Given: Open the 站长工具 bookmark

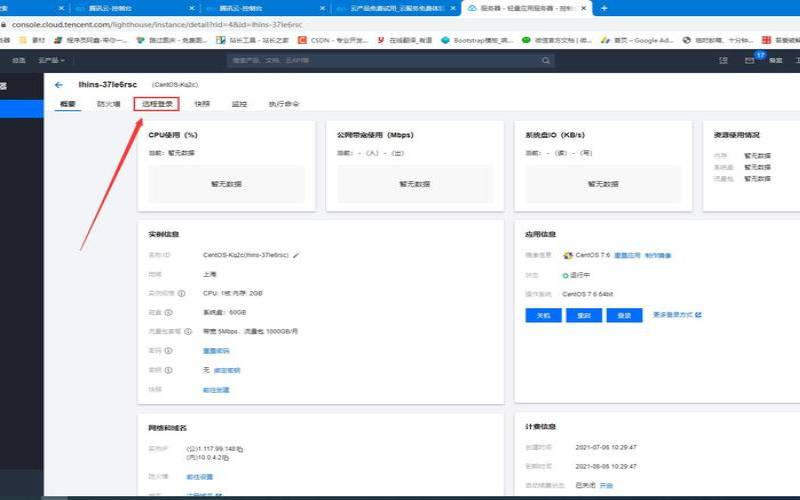Looking at the screenshot, I should (x=253, y=40).
